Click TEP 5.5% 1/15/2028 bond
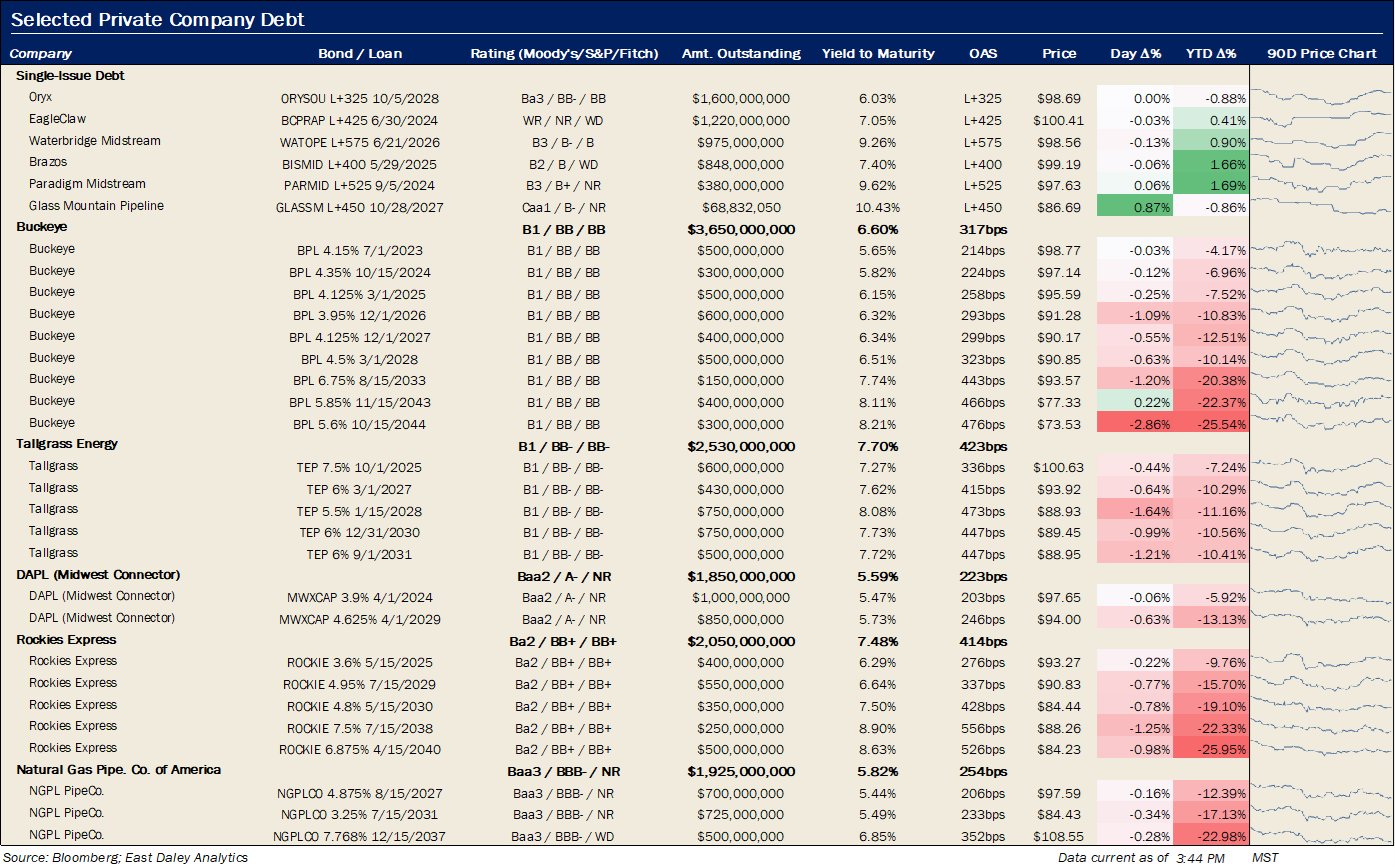Screen dimensions: 1395x868 (360, 511)
